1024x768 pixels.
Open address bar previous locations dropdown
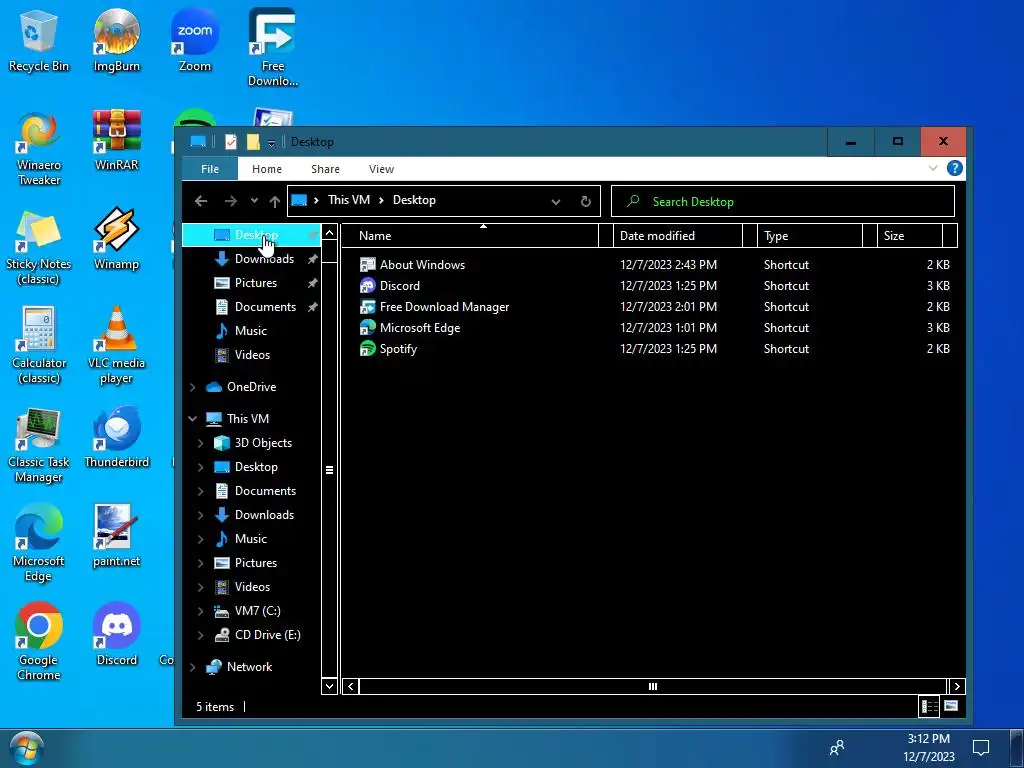(556, 202)
